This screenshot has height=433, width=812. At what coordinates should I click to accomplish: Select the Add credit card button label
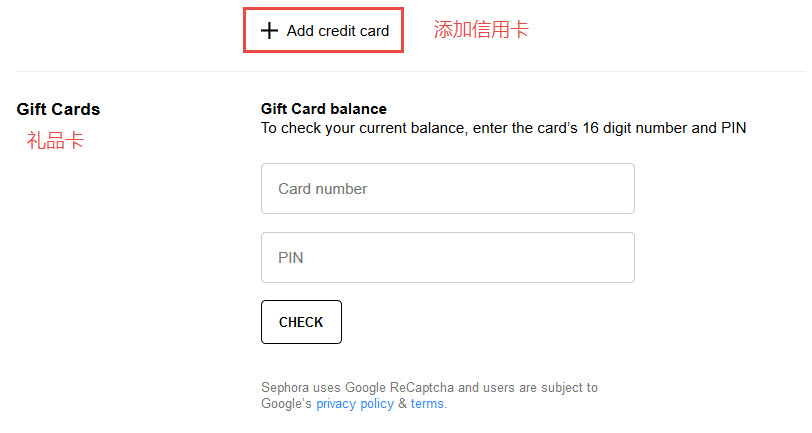click(x=338, y=31)
